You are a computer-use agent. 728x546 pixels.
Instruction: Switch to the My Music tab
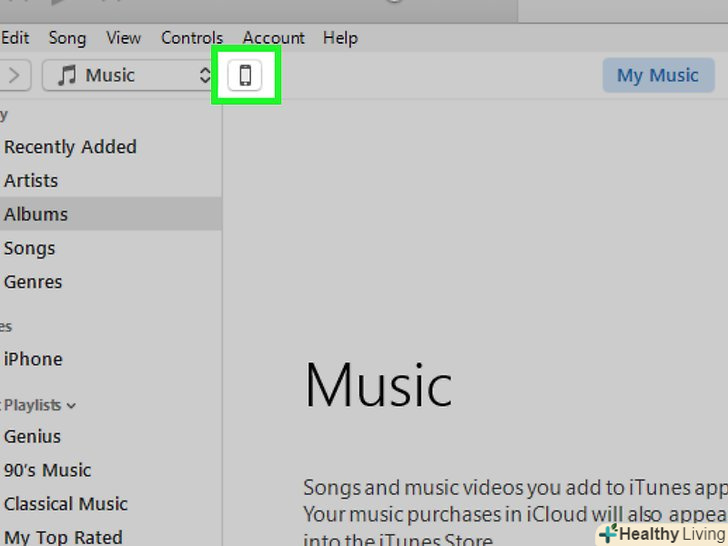coord(658,75)
